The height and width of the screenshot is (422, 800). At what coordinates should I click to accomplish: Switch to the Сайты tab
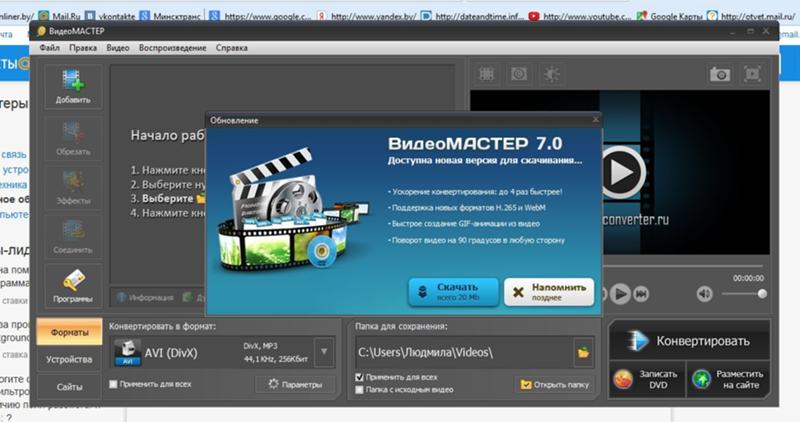69,387
